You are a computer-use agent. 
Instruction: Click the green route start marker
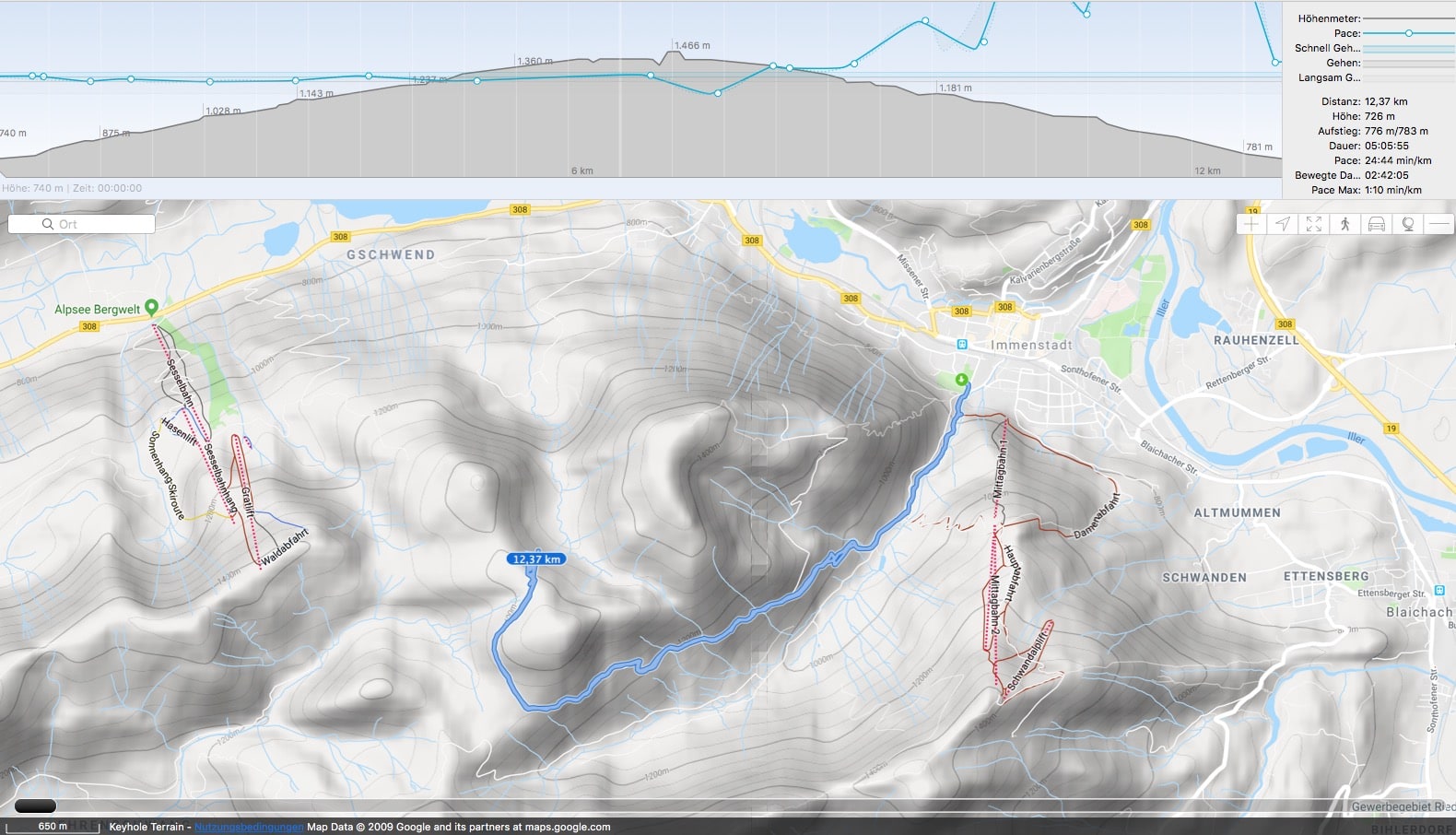962,380
